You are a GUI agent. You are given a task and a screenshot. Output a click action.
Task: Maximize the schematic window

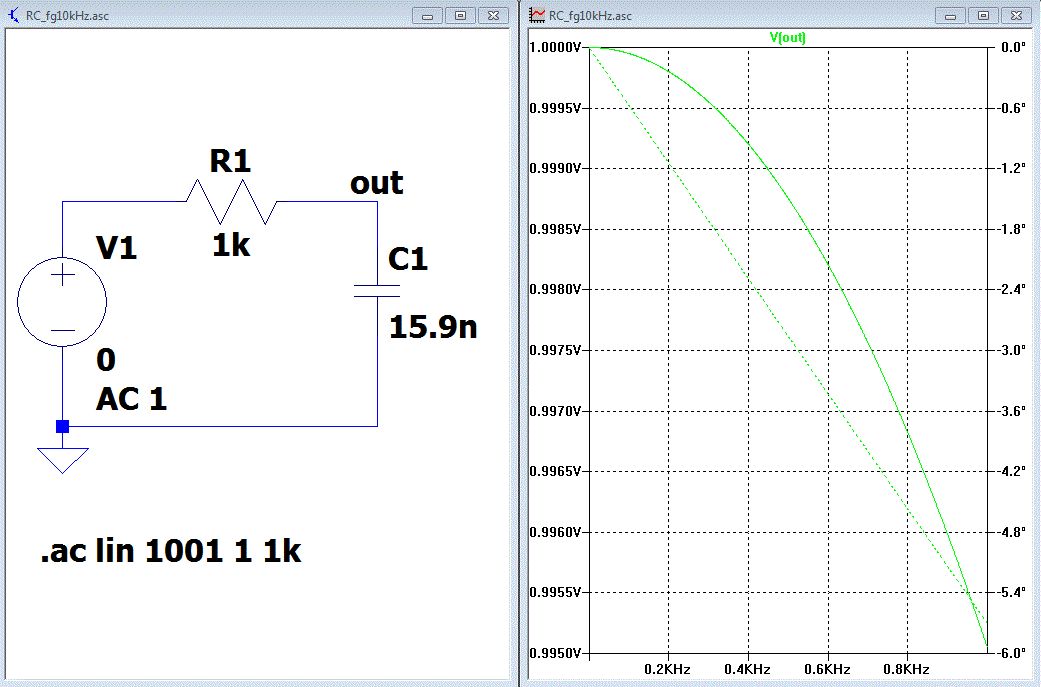(461, 15)
